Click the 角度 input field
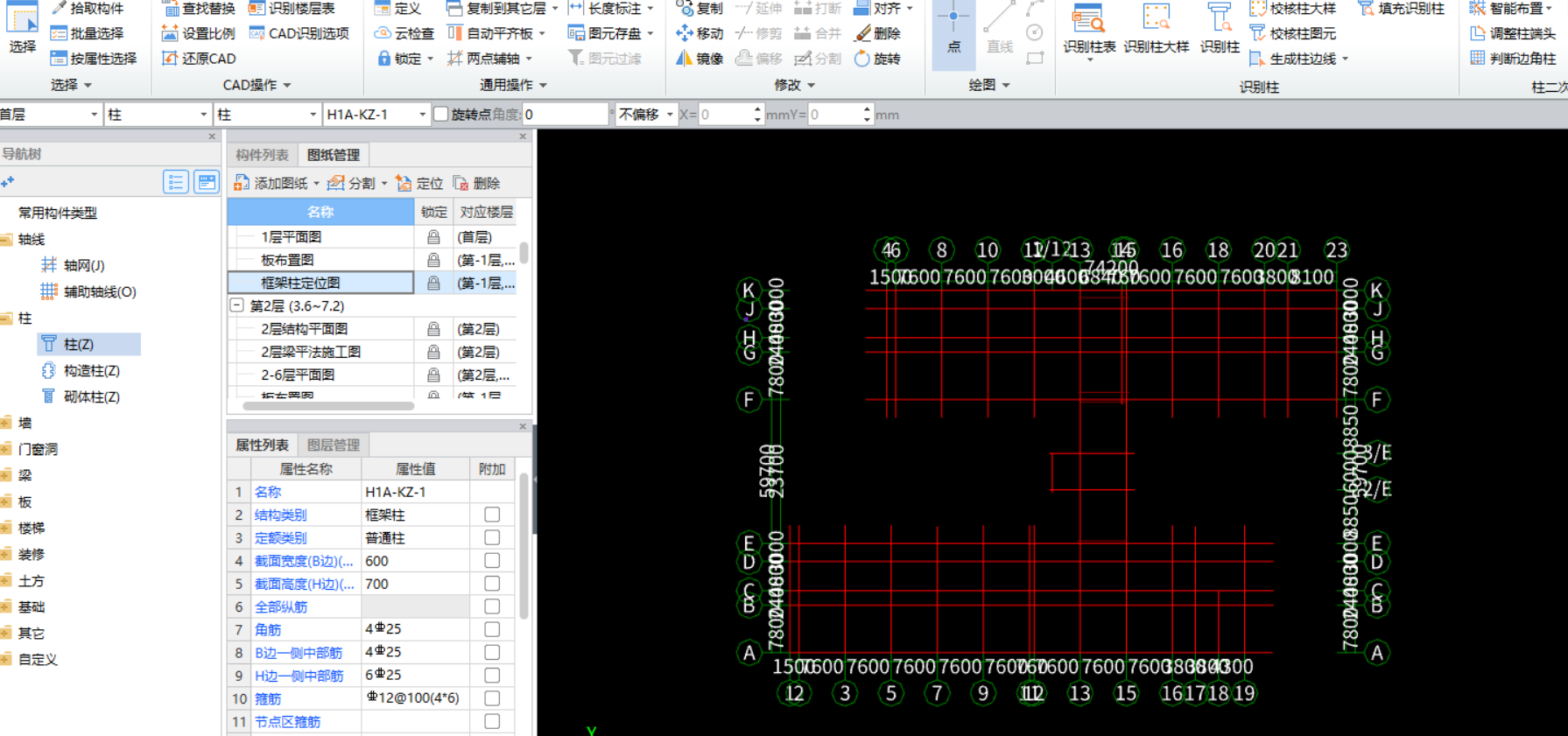This screenshot has height=736, width=1568. 564,115
